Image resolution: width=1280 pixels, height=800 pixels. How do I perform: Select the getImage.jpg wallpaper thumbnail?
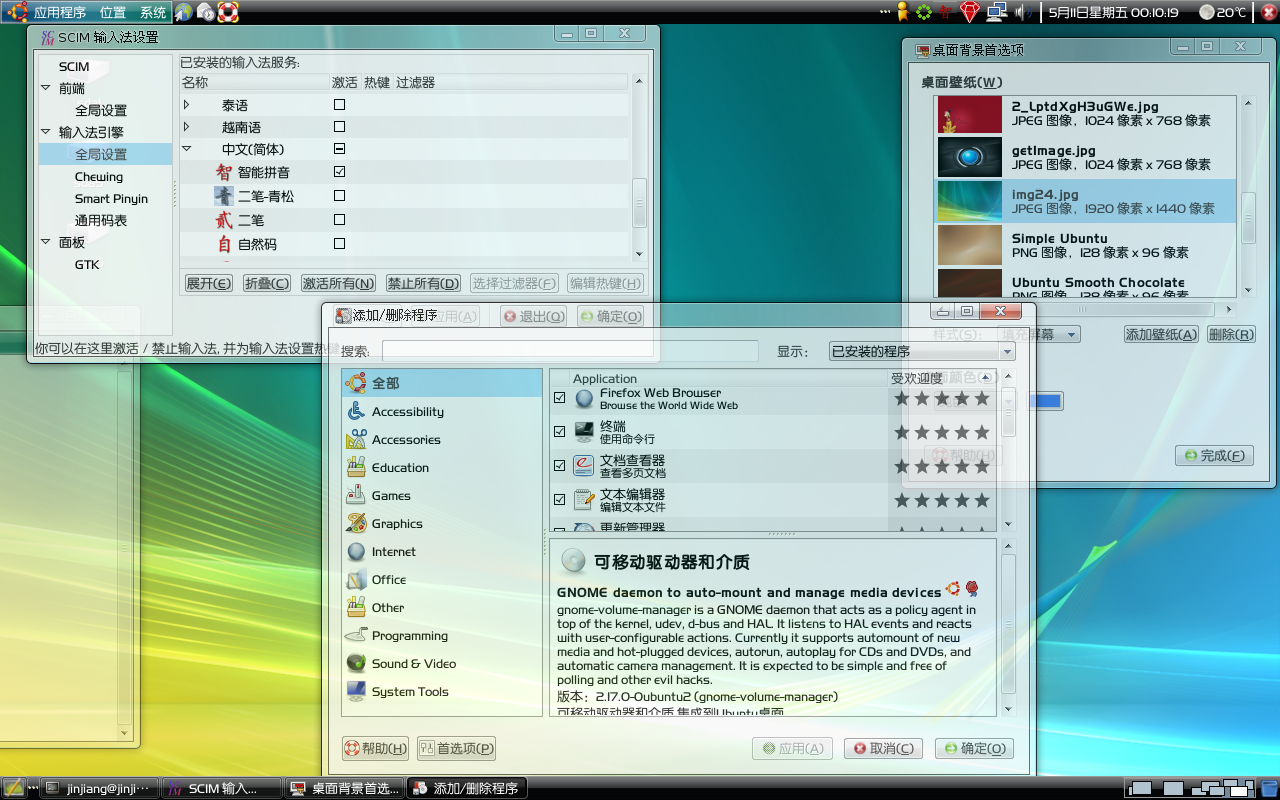point(969,157)
